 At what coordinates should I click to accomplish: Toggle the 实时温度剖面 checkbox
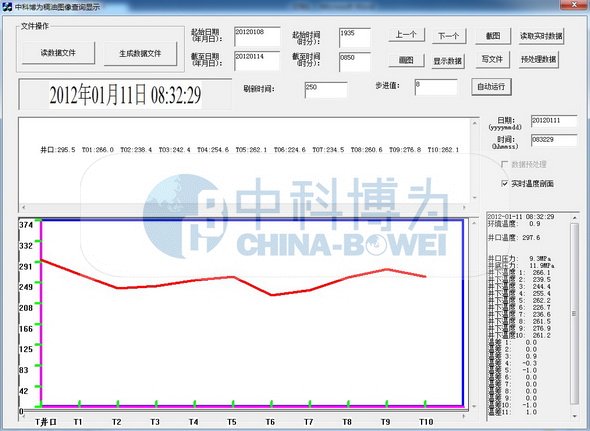505,184
